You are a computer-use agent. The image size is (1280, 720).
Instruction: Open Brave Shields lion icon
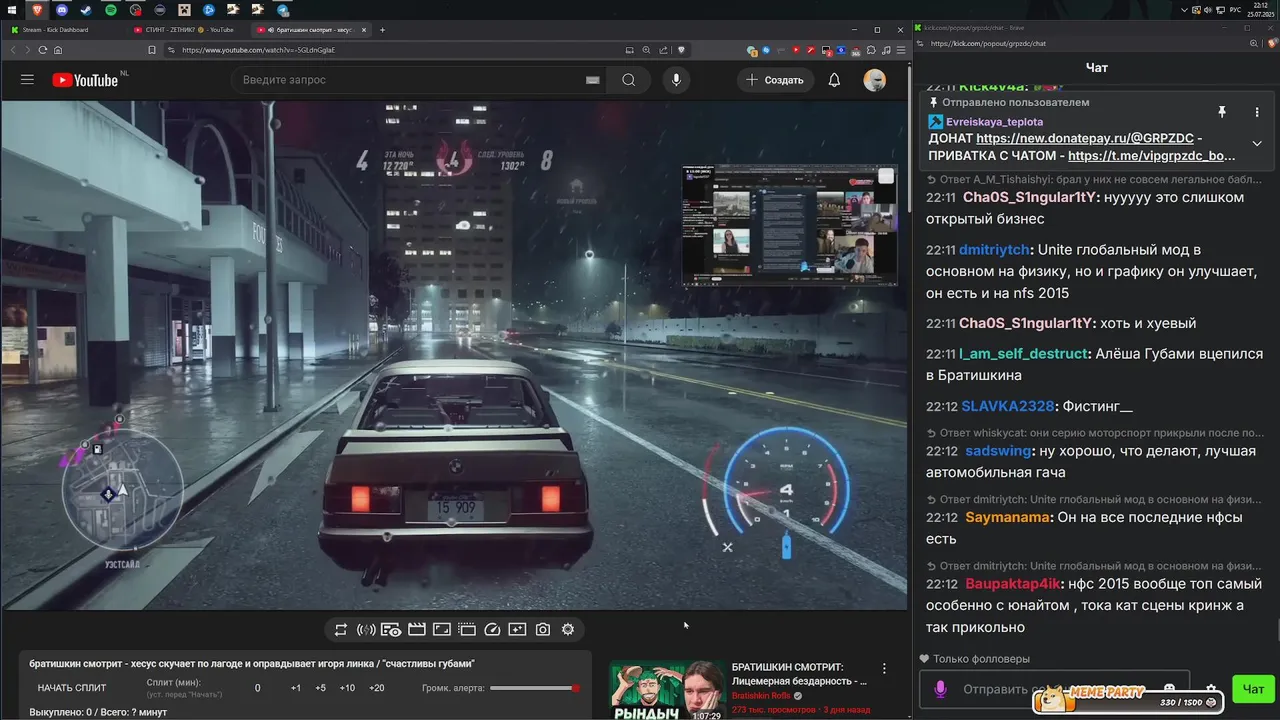(x=681, y=50)
